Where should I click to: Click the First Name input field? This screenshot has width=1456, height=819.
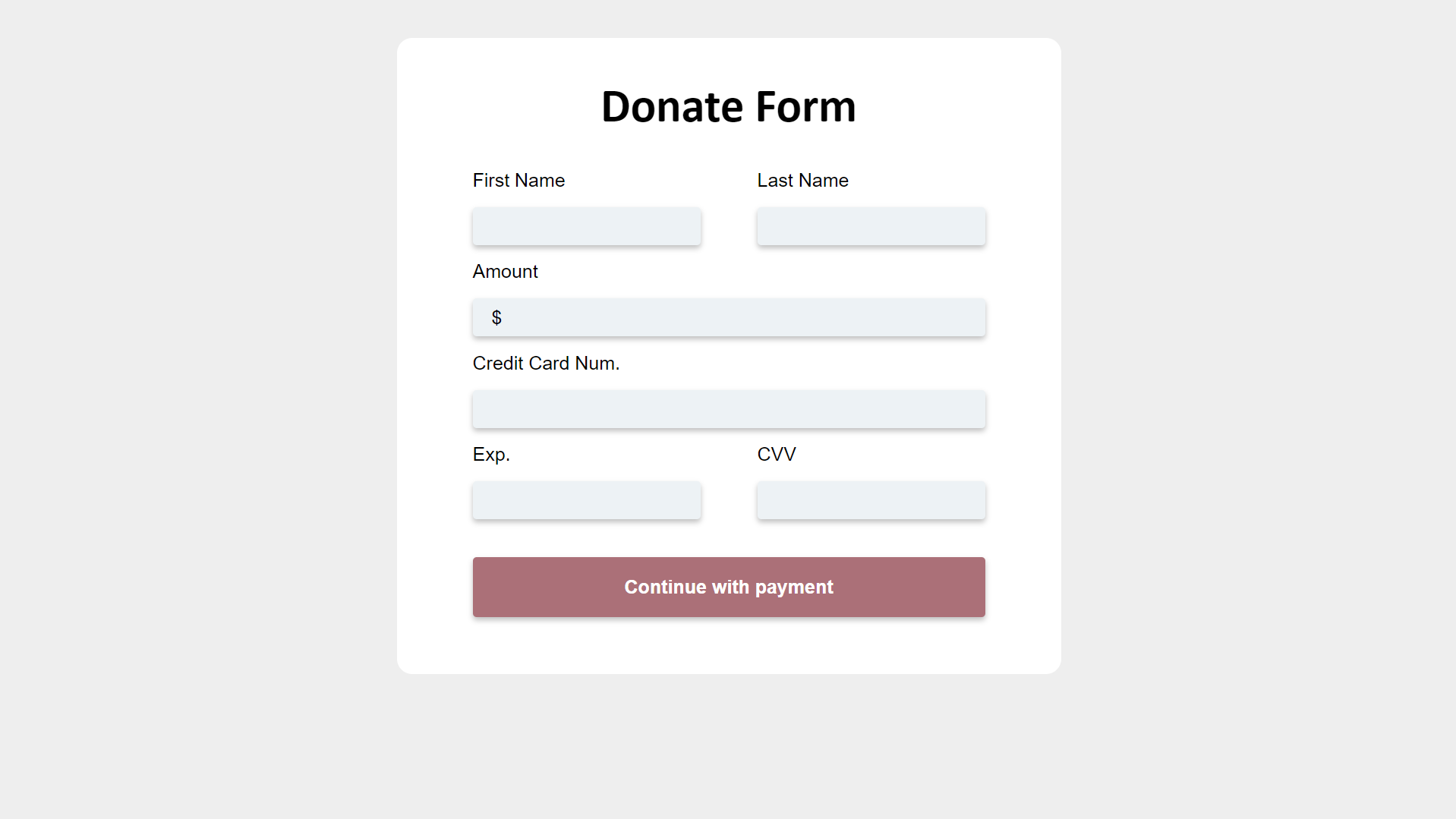[x=586, y=226]
